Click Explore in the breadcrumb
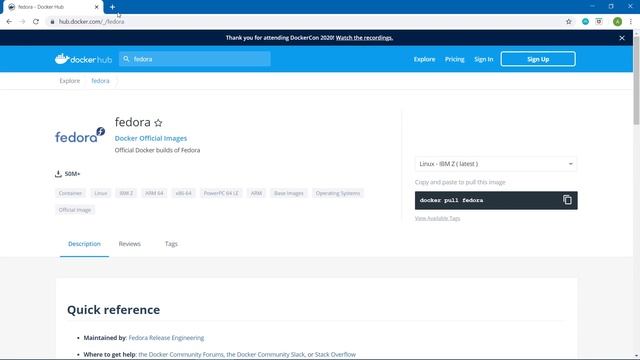The image size is (640, 360). [70, 81]
